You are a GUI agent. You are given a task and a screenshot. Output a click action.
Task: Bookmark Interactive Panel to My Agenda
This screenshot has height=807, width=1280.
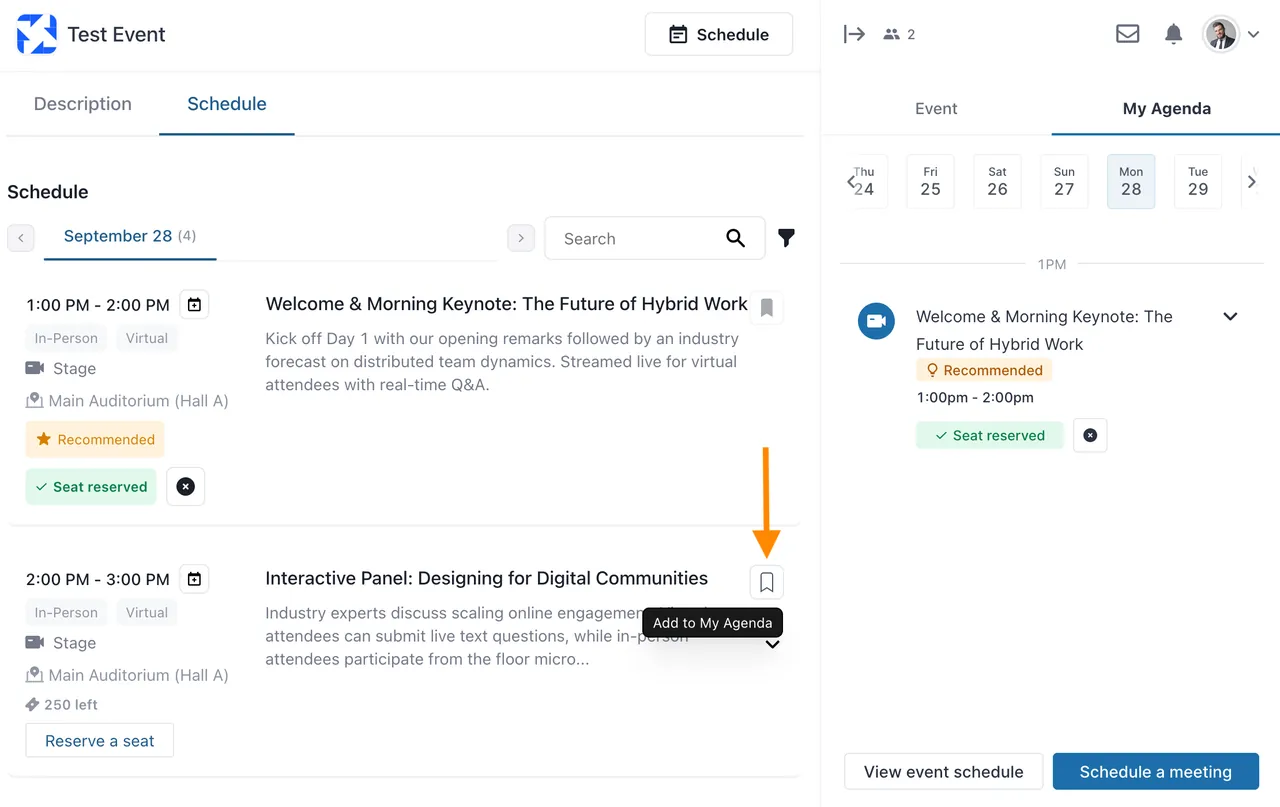(767, 582)
